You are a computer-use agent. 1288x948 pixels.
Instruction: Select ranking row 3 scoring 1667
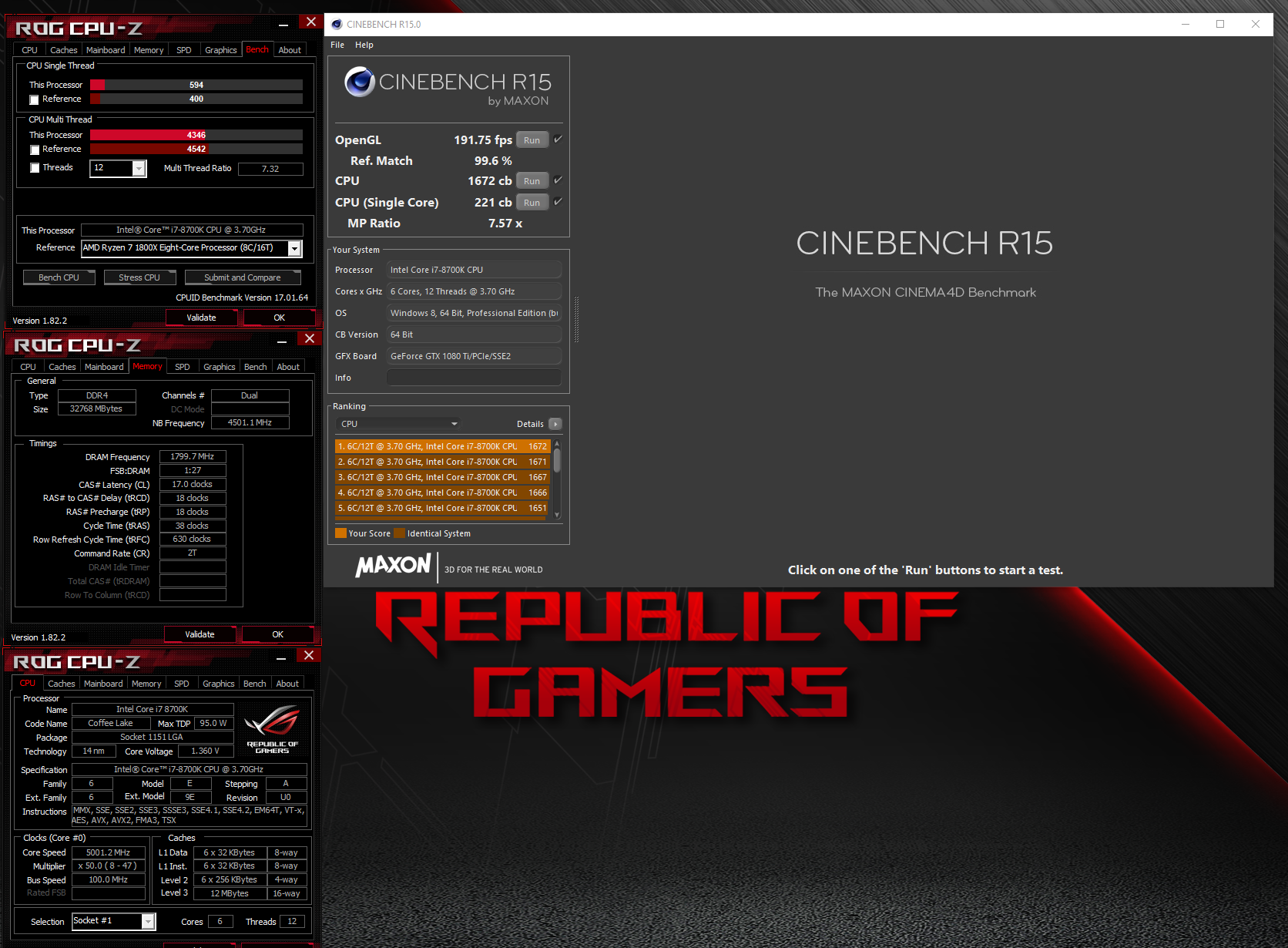click(x=442, y=477)
